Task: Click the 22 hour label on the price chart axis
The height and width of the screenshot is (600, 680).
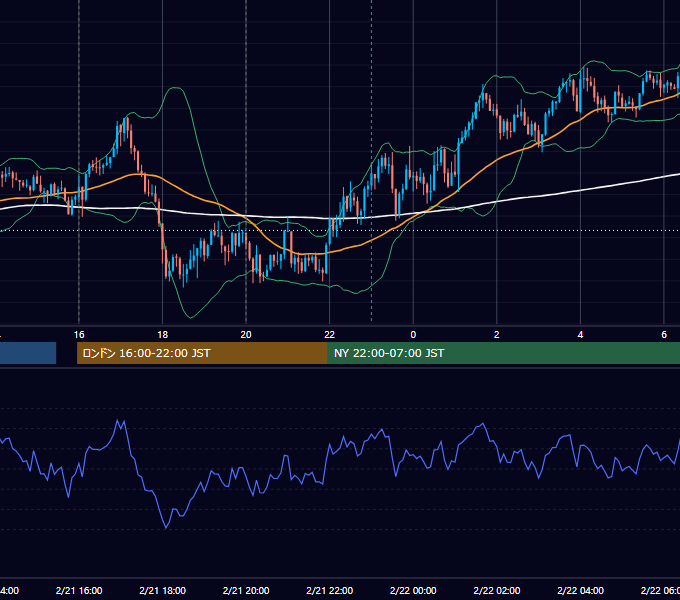Action: coord(330,335)
